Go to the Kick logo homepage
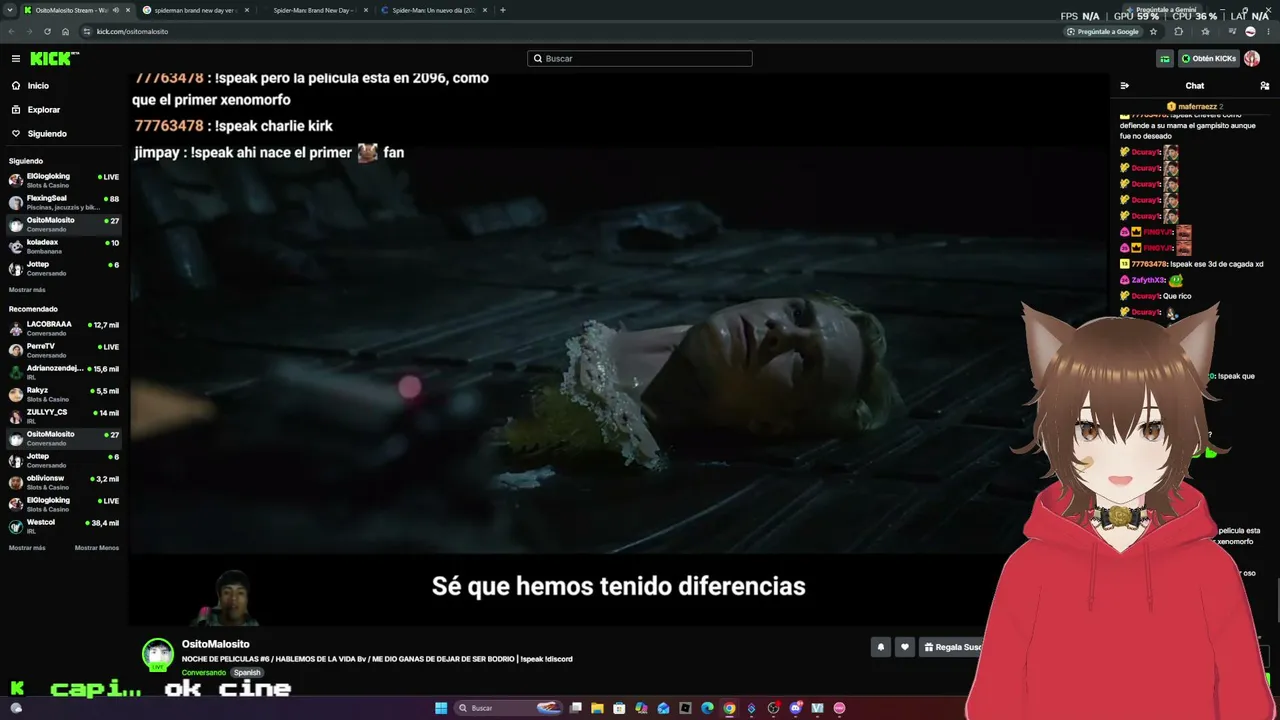The image size is (1280, 720). click(x=54, y=59)
